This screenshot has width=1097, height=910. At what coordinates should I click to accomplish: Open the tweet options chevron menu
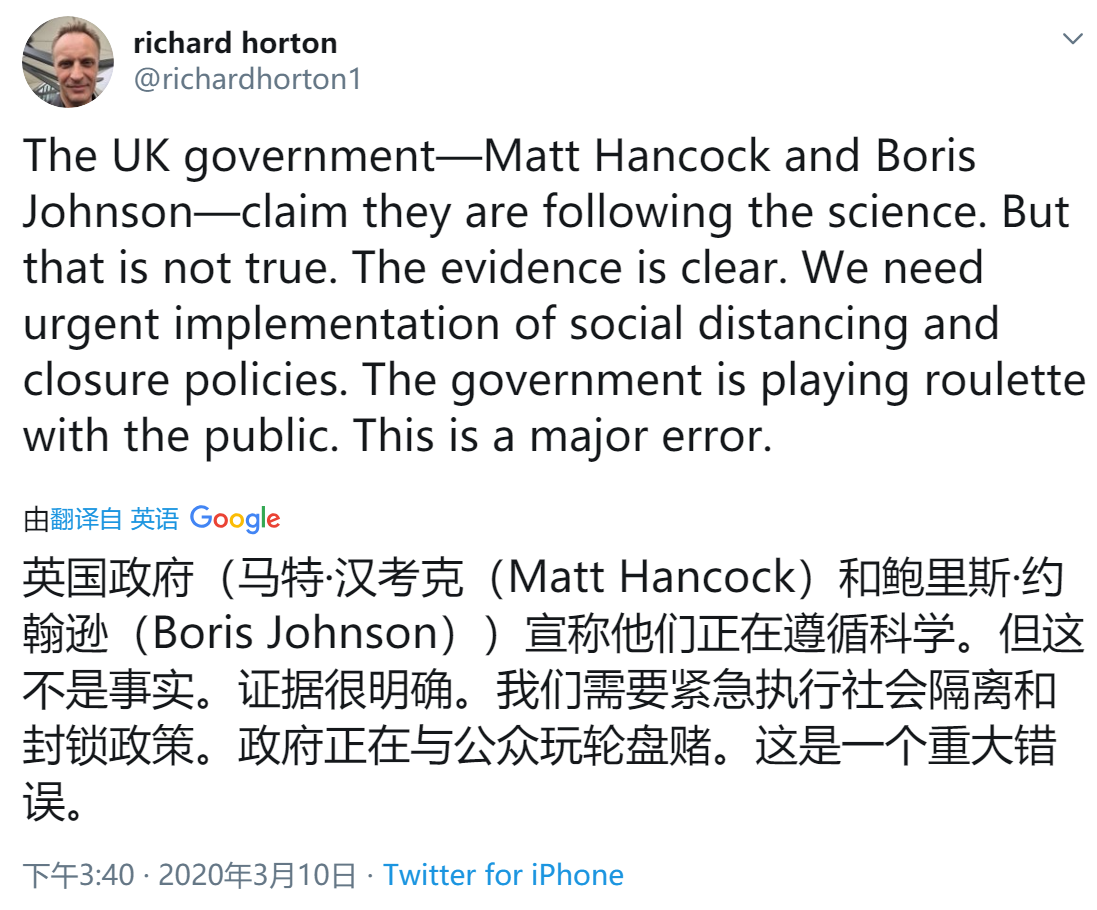pyautogui.click(x=1072, y=40)
